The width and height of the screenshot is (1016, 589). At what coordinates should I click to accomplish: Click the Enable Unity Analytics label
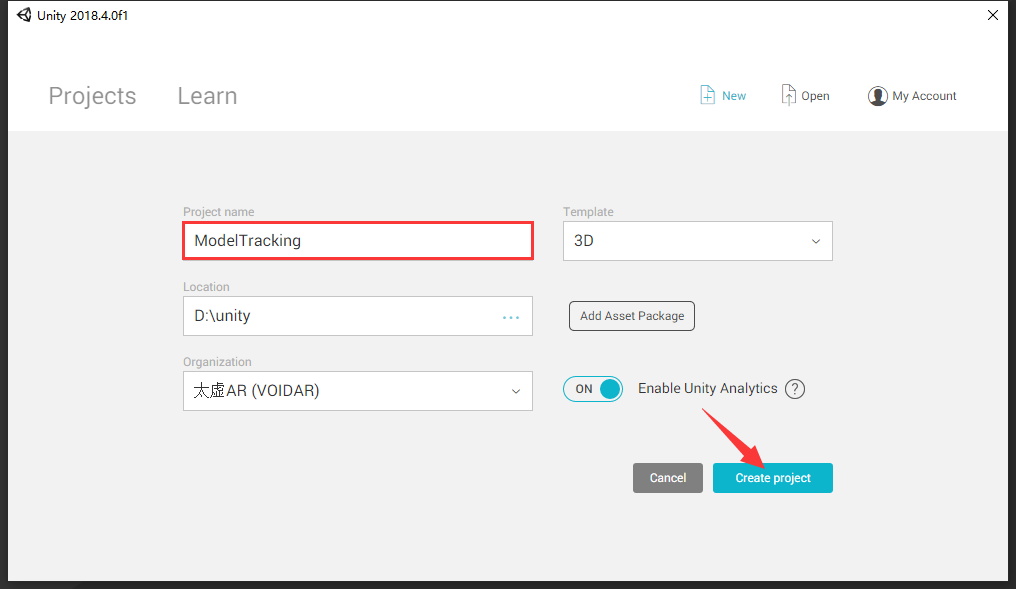pos(708,388)
